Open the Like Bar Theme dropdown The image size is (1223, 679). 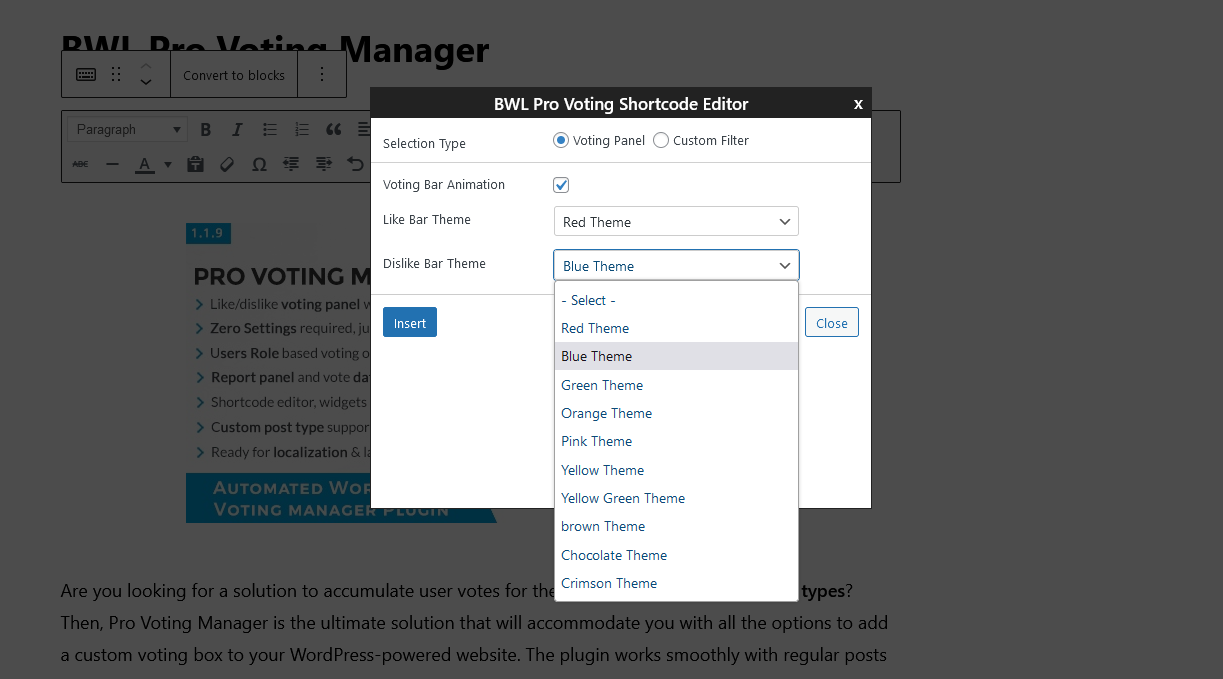point(676,221)
